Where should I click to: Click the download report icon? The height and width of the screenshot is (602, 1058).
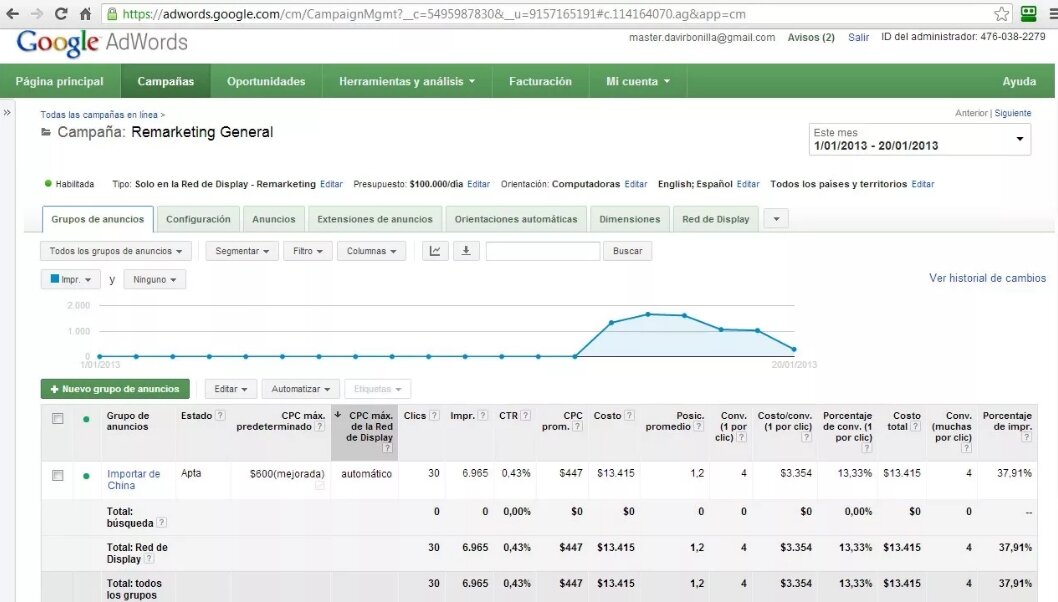coord(466,251)
